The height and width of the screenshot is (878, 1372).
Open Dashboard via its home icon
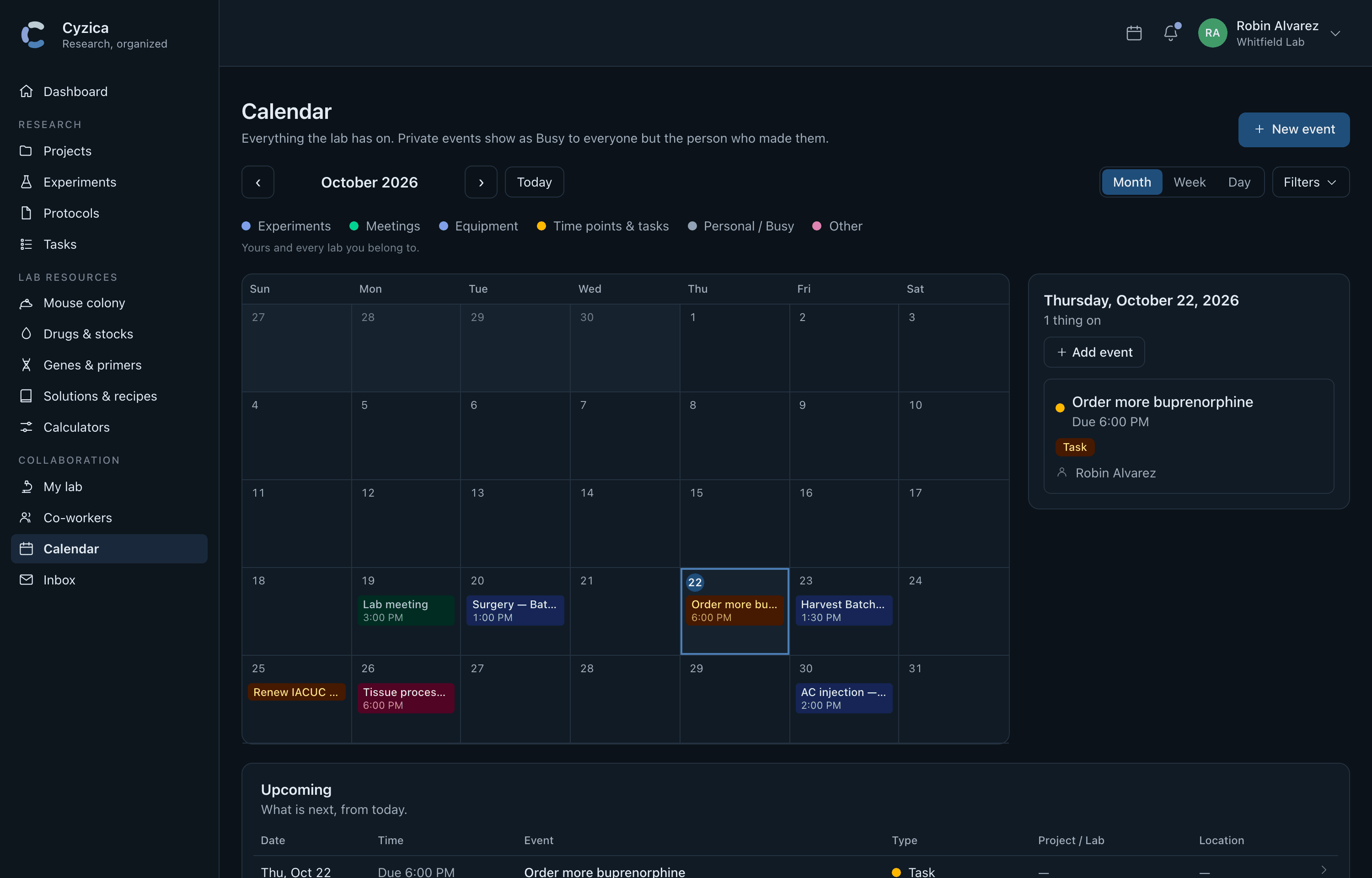[x=26, y=91]
